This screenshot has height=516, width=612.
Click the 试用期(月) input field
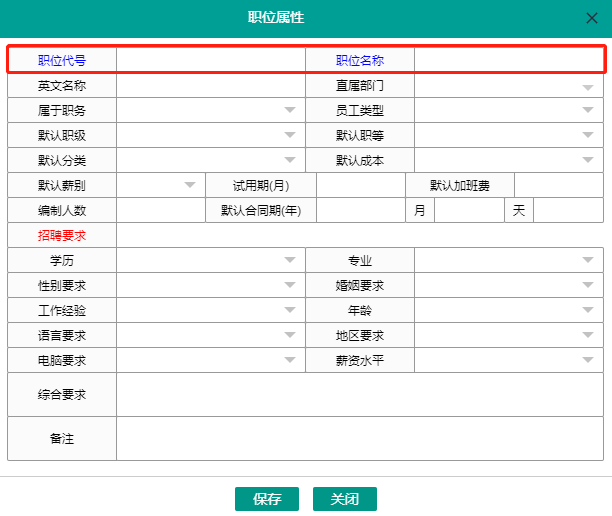(x=360, y=185)
